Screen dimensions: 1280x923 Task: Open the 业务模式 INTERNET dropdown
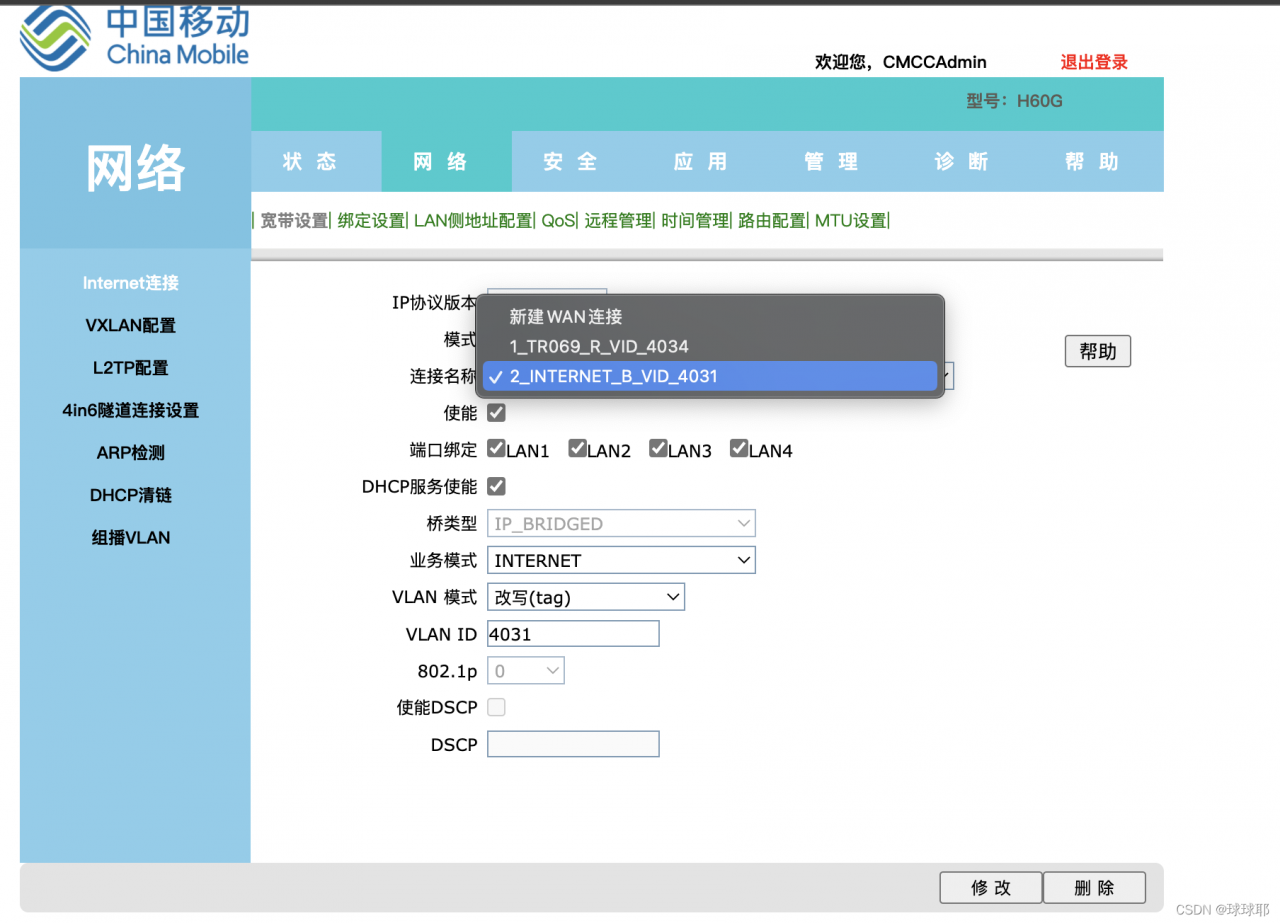[621, 560]
